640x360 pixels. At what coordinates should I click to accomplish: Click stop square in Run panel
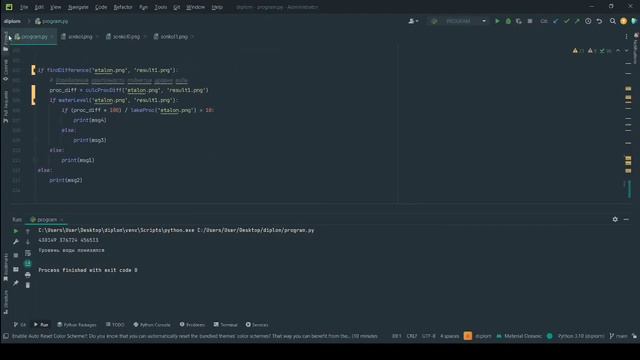16,255
